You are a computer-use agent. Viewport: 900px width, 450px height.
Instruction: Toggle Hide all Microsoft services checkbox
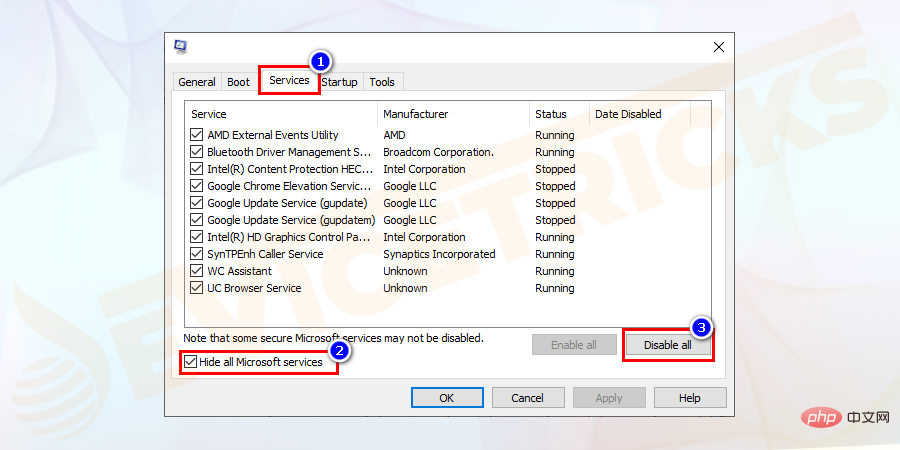[x=191, y=362]
